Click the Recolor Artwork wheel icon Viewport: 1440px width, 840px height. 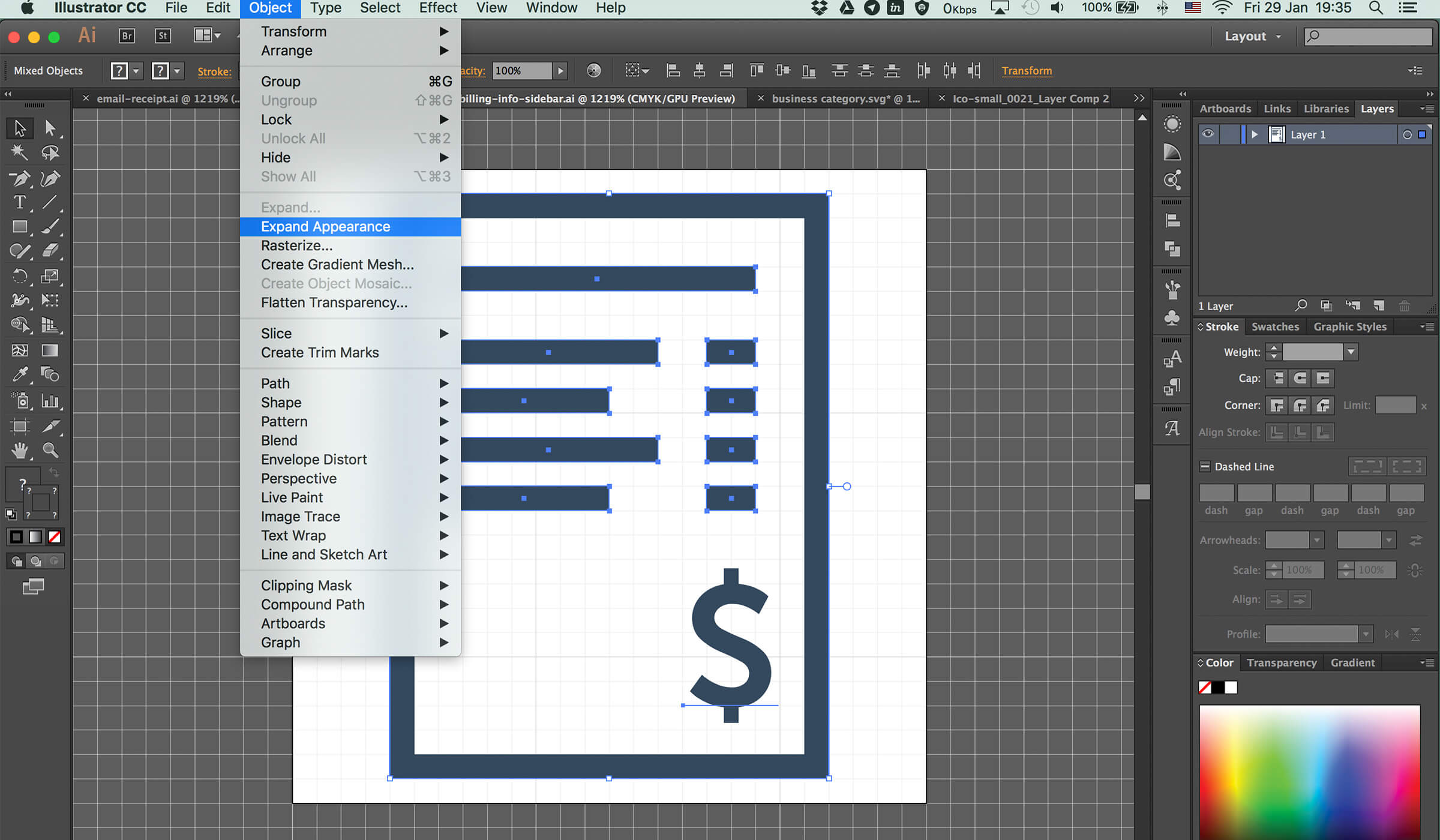pyautogui.click(x=593, y=71)
